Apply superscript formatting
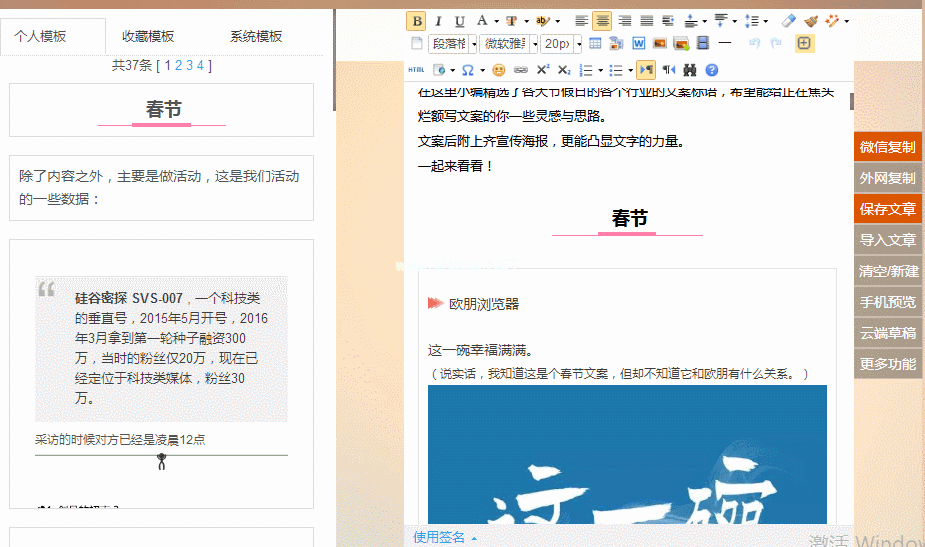The height and width of the screenshot is (547, 925). (x=542, y=70)
